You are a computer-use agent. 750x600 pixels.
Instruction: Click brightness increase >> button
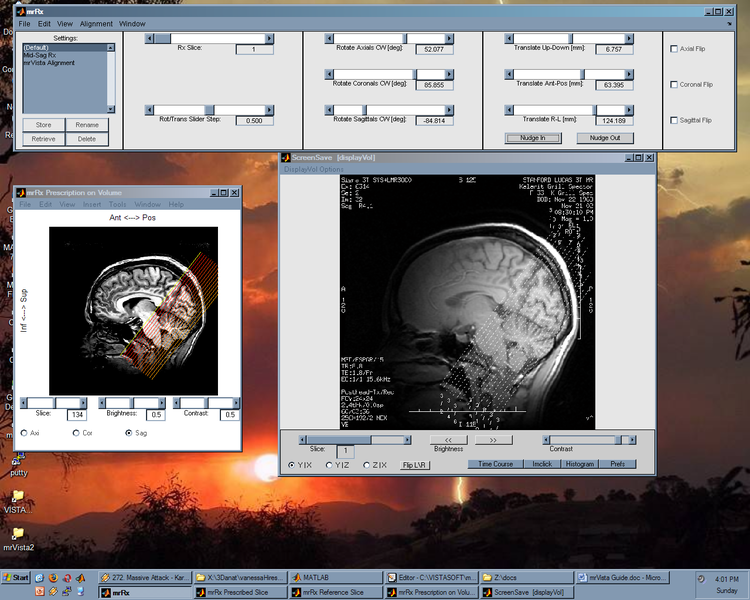[x=493, y=439]
